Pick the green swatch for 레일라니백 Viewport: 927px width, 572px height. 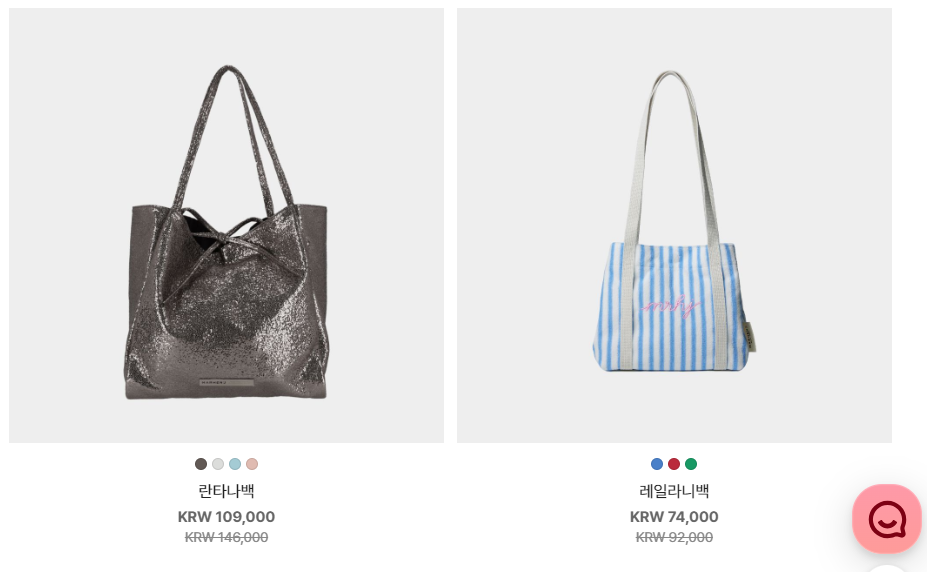691,464
